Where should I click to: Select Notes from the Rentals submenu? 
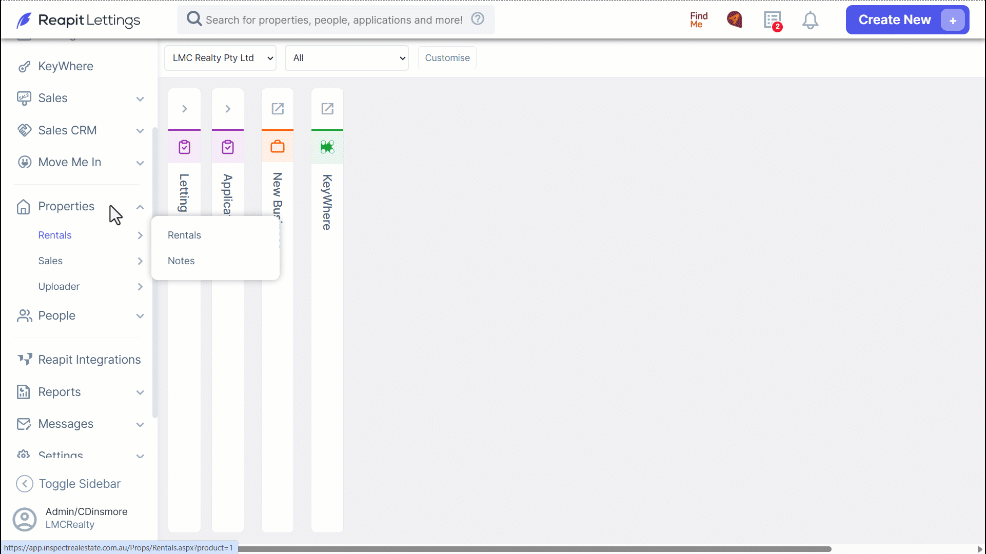tap(181, 260)
